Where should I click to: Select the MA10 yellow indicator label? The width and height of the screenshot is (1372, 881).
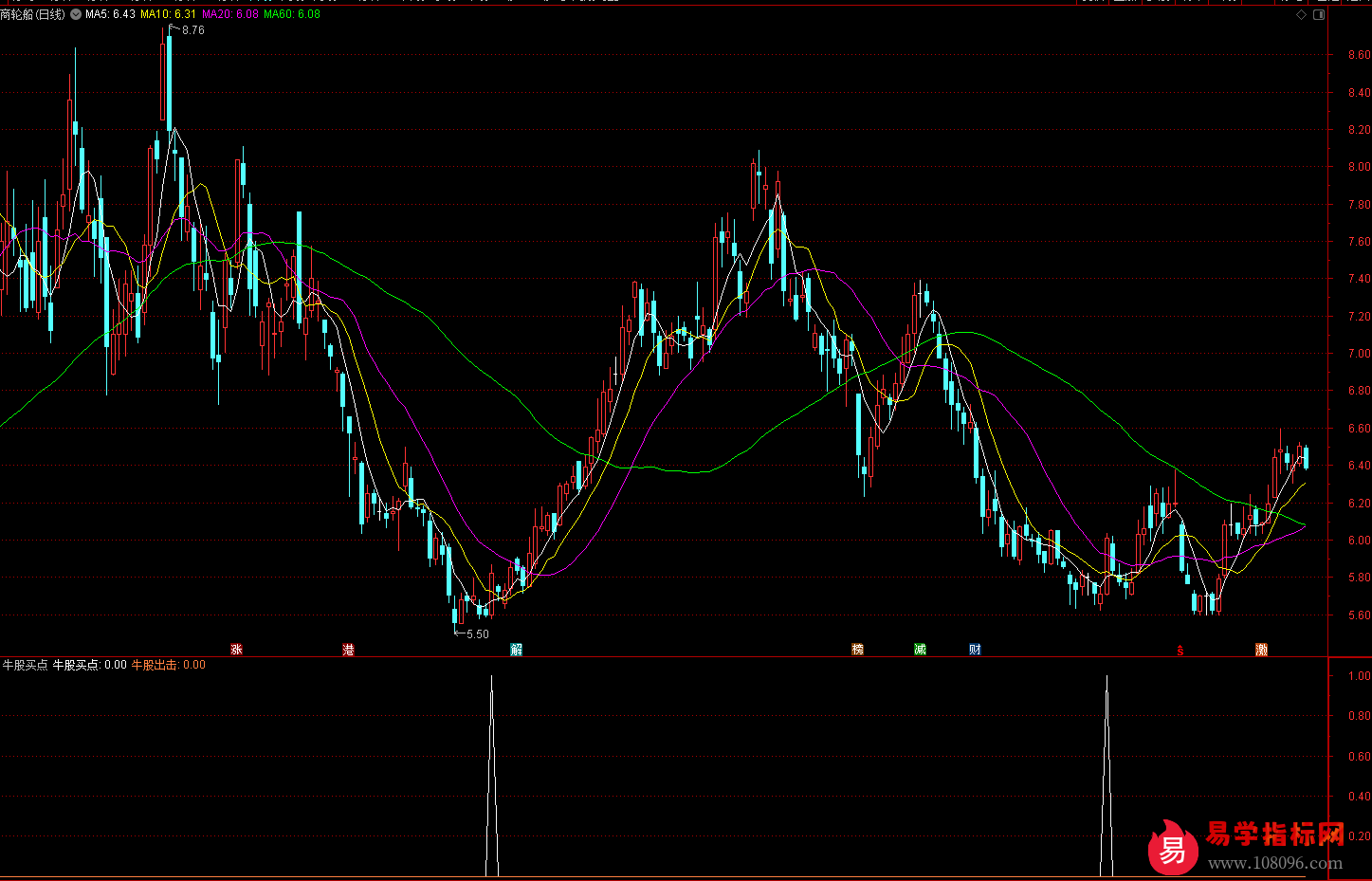169,15
